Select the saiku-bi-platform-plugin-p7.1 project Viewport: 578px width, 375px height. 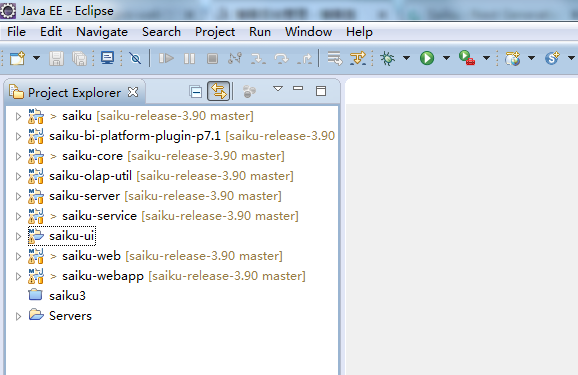click(135, 136)
